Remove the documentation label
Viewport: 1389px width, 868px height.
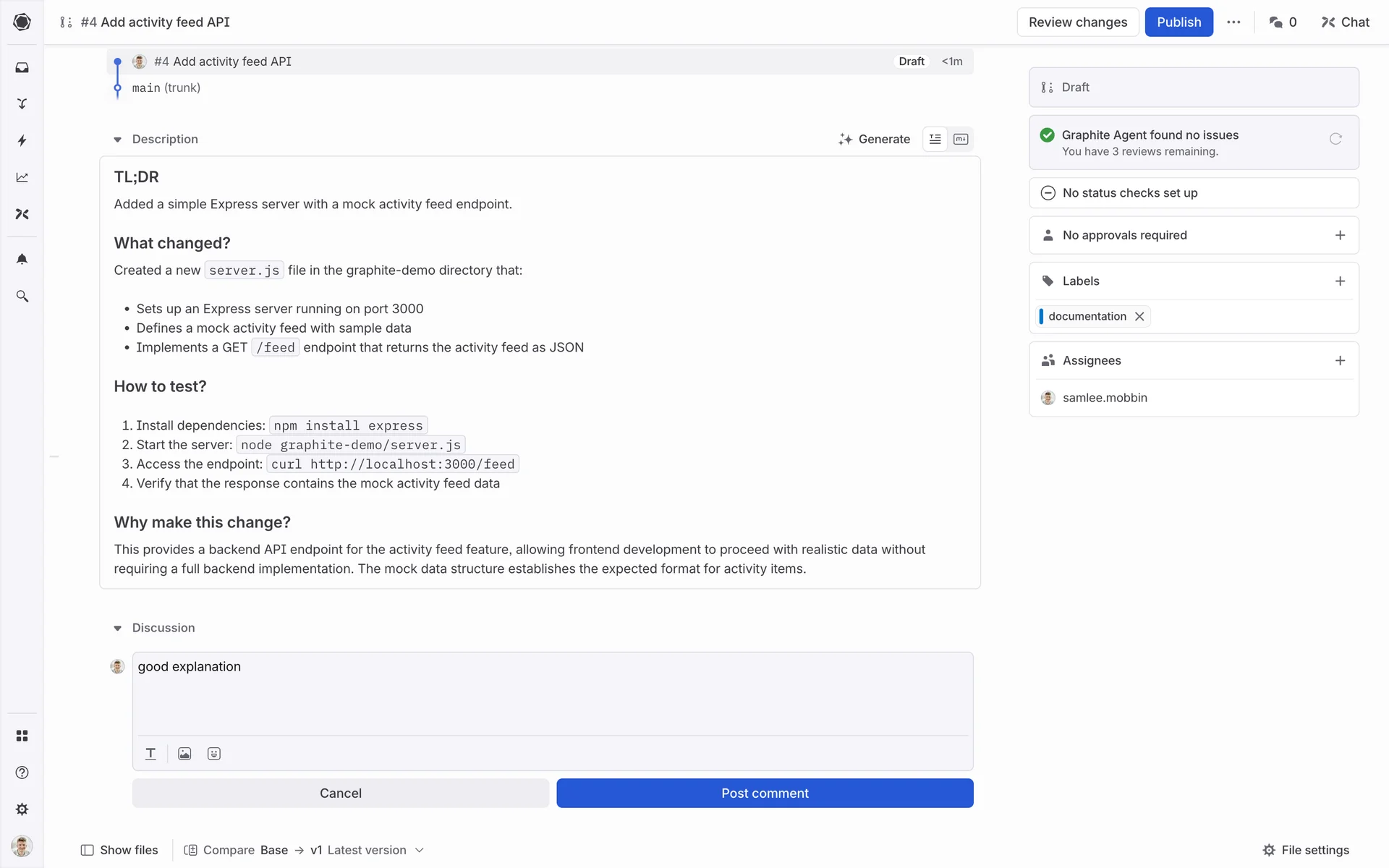click(1139, 316)
